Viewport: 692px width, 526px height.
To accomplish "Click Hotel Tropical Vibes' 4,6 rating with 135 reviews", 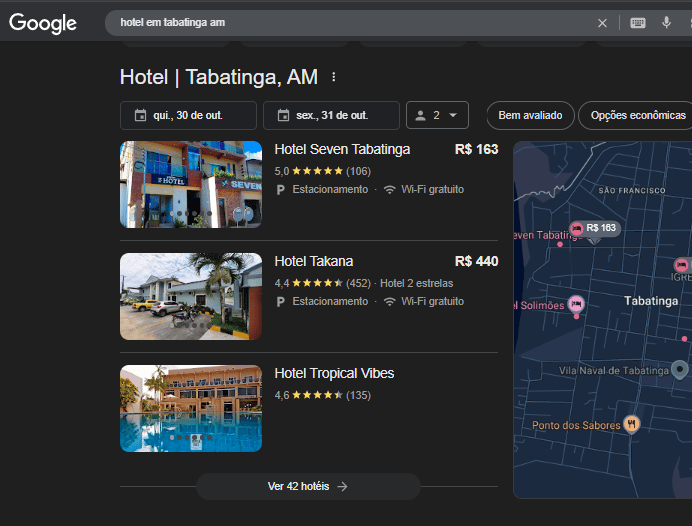I will pos(323,395).
